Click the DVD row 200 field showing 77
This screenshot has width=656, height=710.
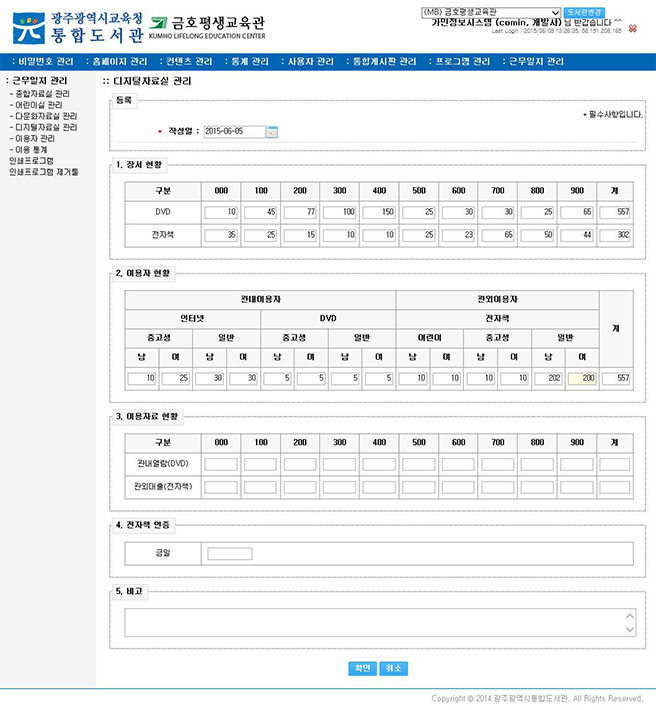[x=300, y=212]
